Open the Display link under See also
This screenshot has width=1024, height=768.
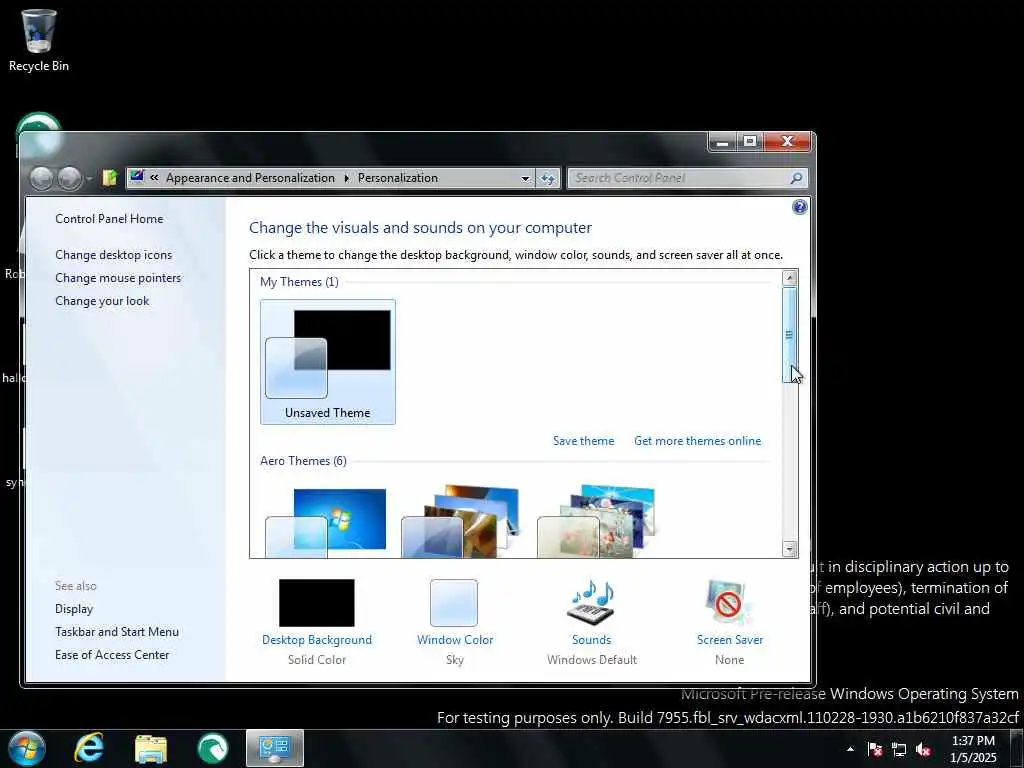click(74, 609)
